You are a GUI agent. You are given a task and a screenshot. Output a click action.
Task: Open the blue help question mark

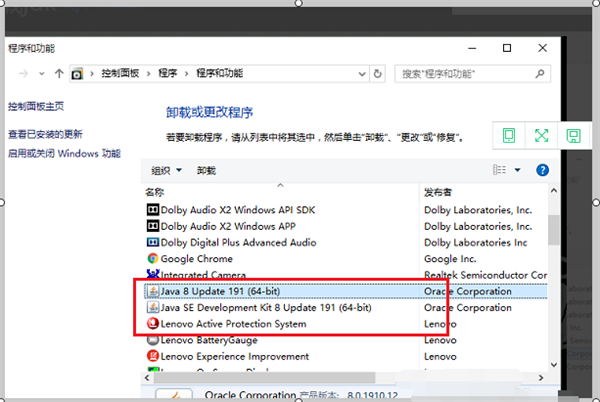(x=542, y=170)
